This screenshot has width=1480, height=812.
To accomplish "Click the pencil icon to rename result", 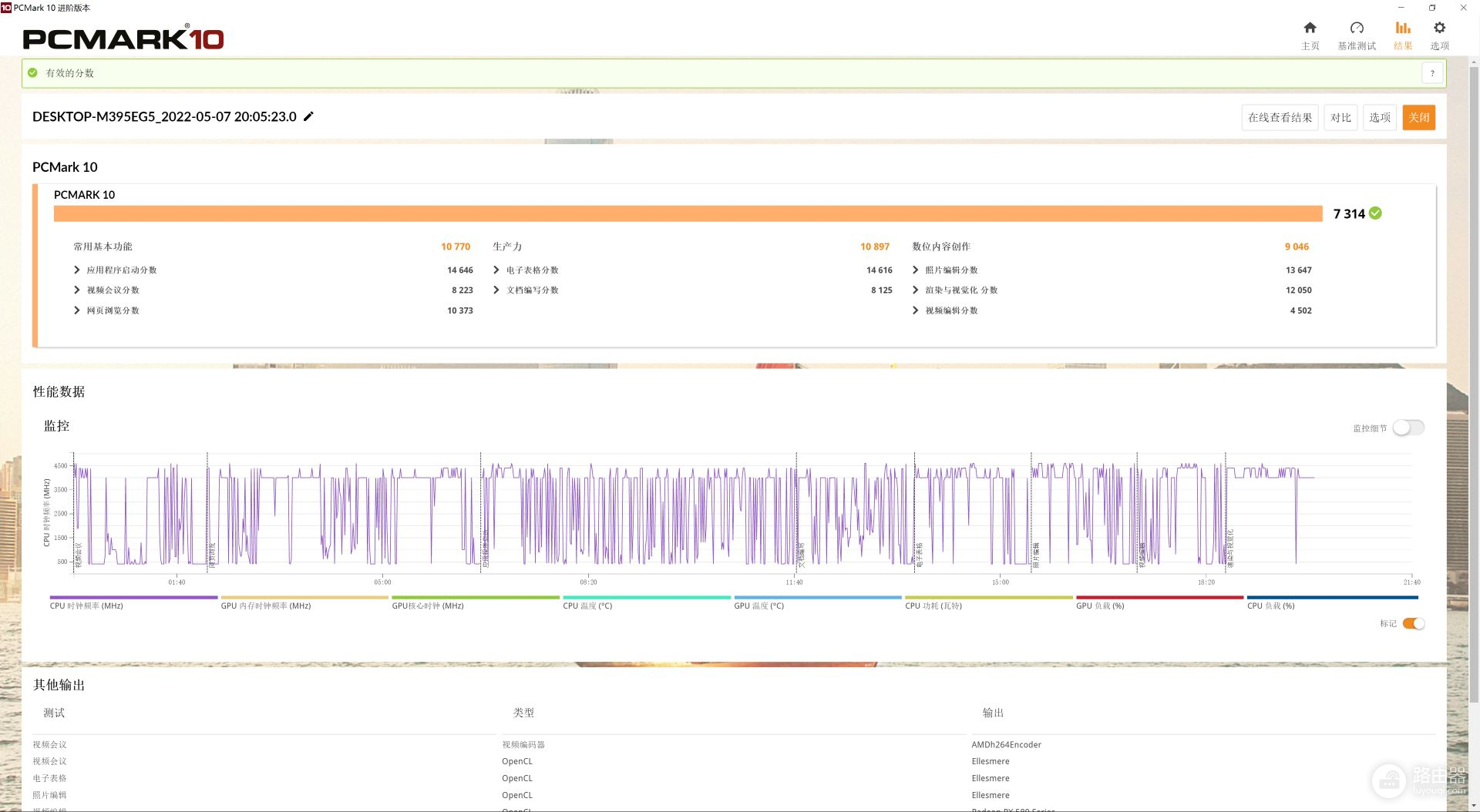I will click(308, 116).
